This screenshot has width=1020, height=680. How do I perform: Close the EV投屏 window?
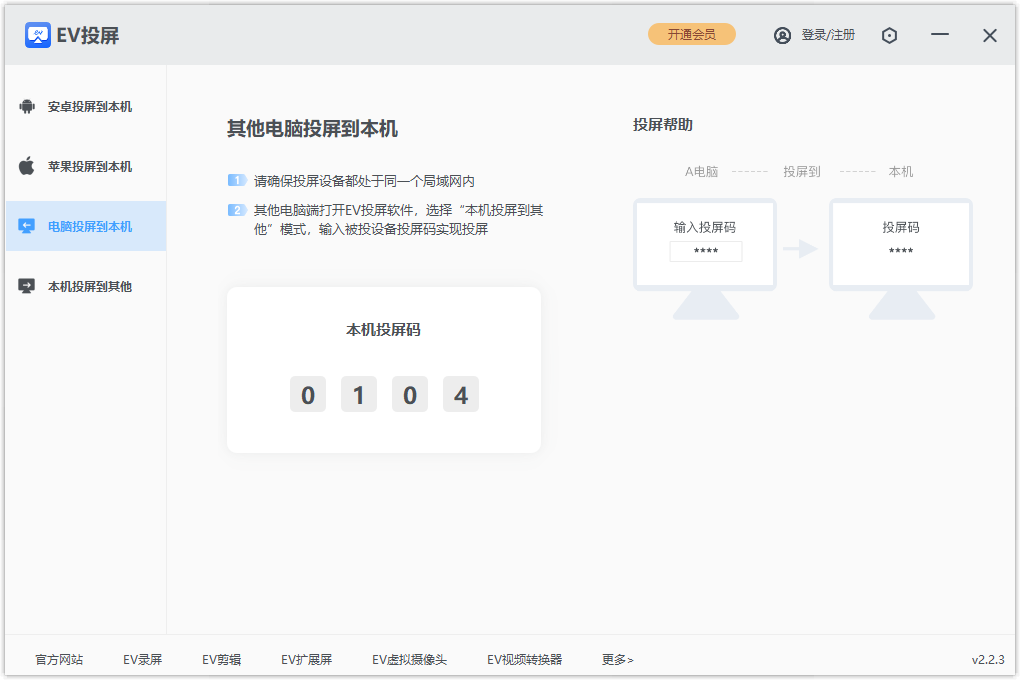(x=989, y=35)
